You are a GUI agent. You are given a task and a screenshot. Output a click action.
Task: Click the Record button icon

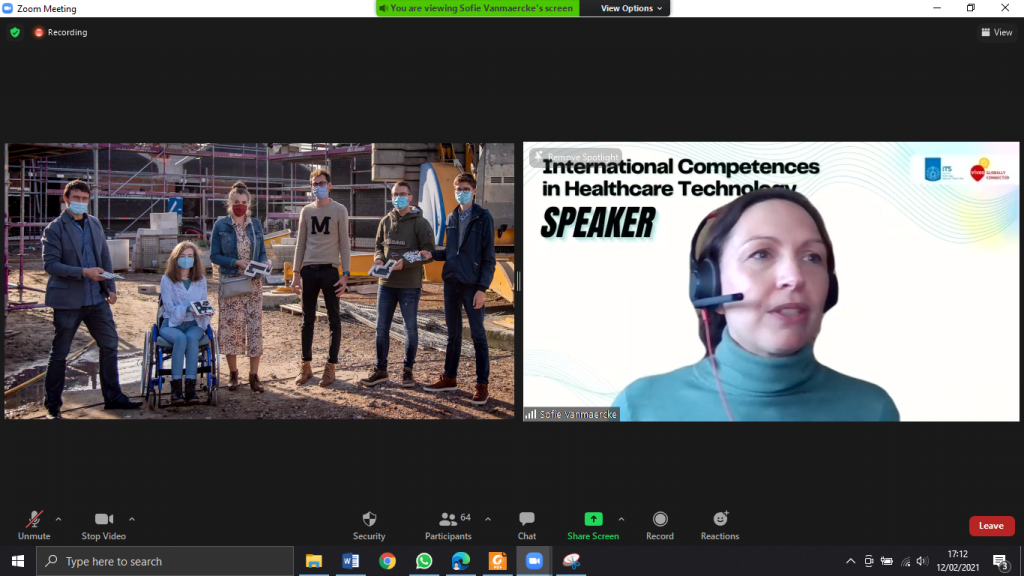click(660, 520)
